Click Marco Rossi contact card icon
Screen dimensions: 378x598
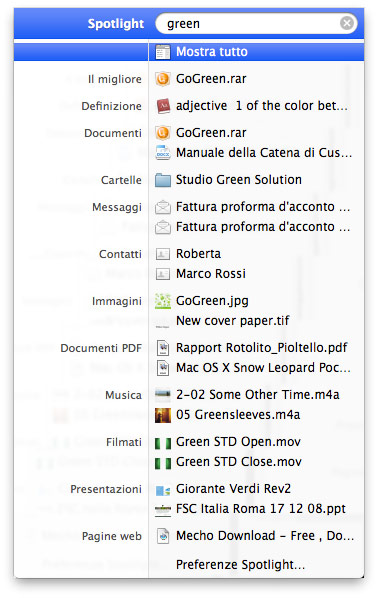(x=163, y=274)
